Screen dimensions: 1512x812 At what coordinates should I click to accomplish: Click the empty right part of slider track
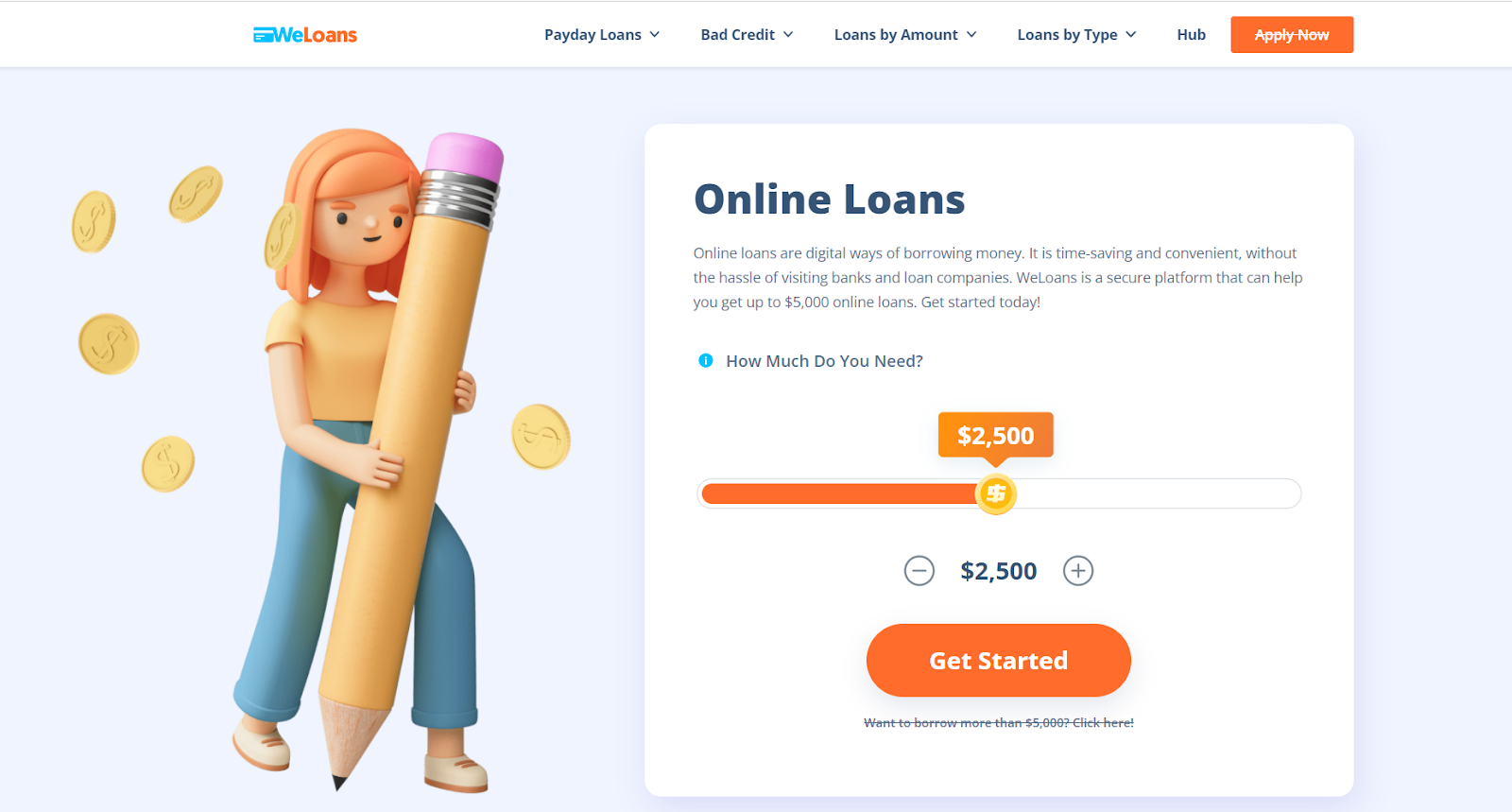pyautogui.click(x=1158, y=493)
